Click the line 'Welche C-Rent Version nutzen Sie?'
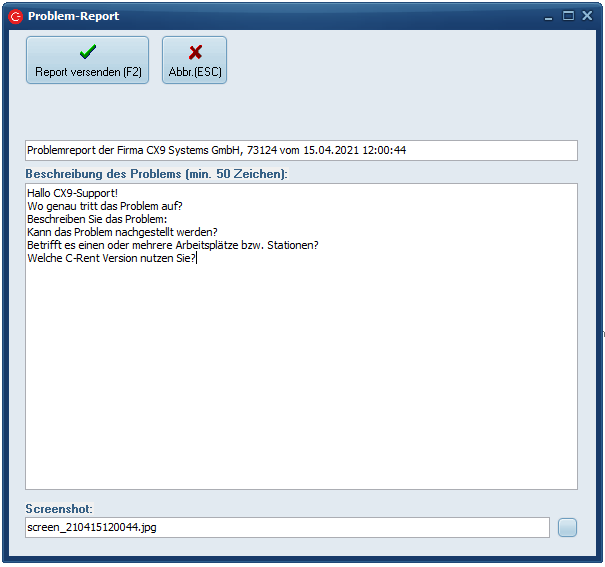This screenshot has height=567, width=605. [111, 258]
